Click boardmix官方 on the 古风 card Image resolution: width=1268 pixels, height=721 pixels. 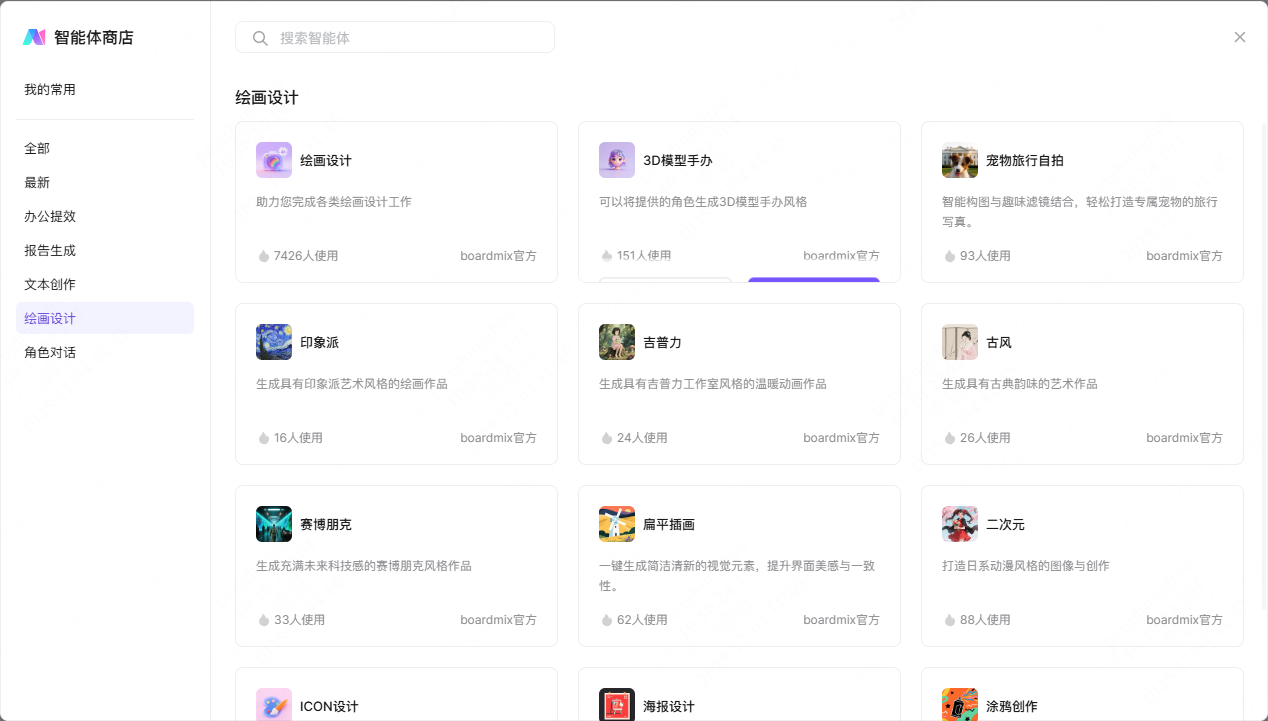point(1184,438)
